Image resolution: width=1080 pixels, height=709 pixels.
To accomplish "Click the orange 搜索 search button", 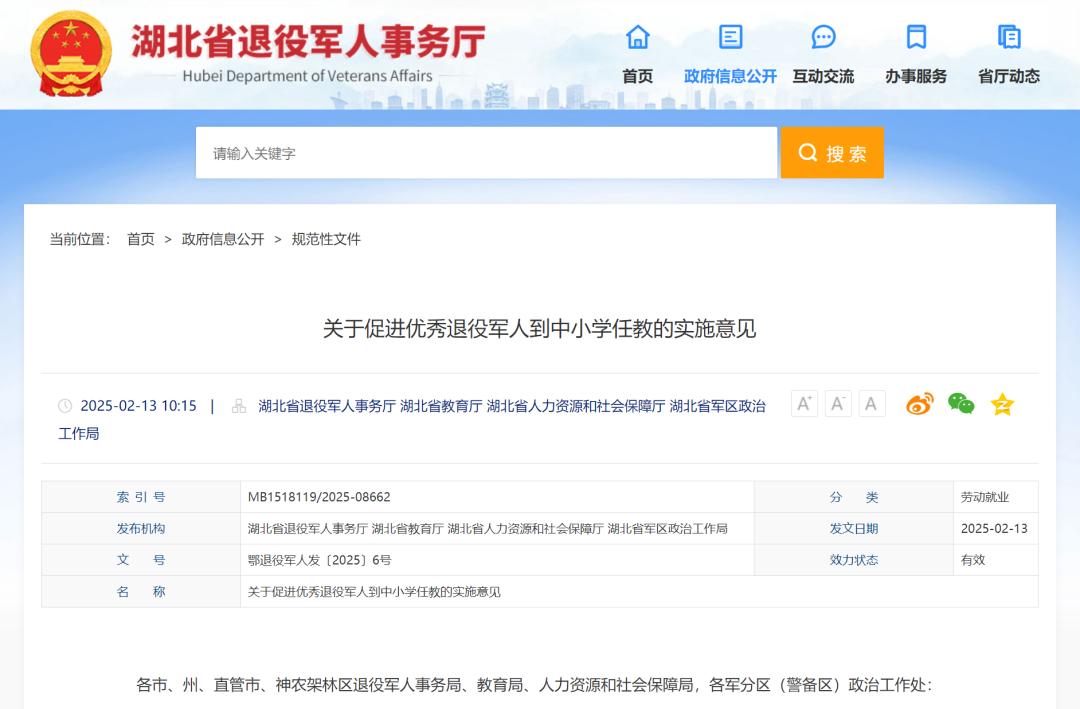I will click(x=832, y=153).
